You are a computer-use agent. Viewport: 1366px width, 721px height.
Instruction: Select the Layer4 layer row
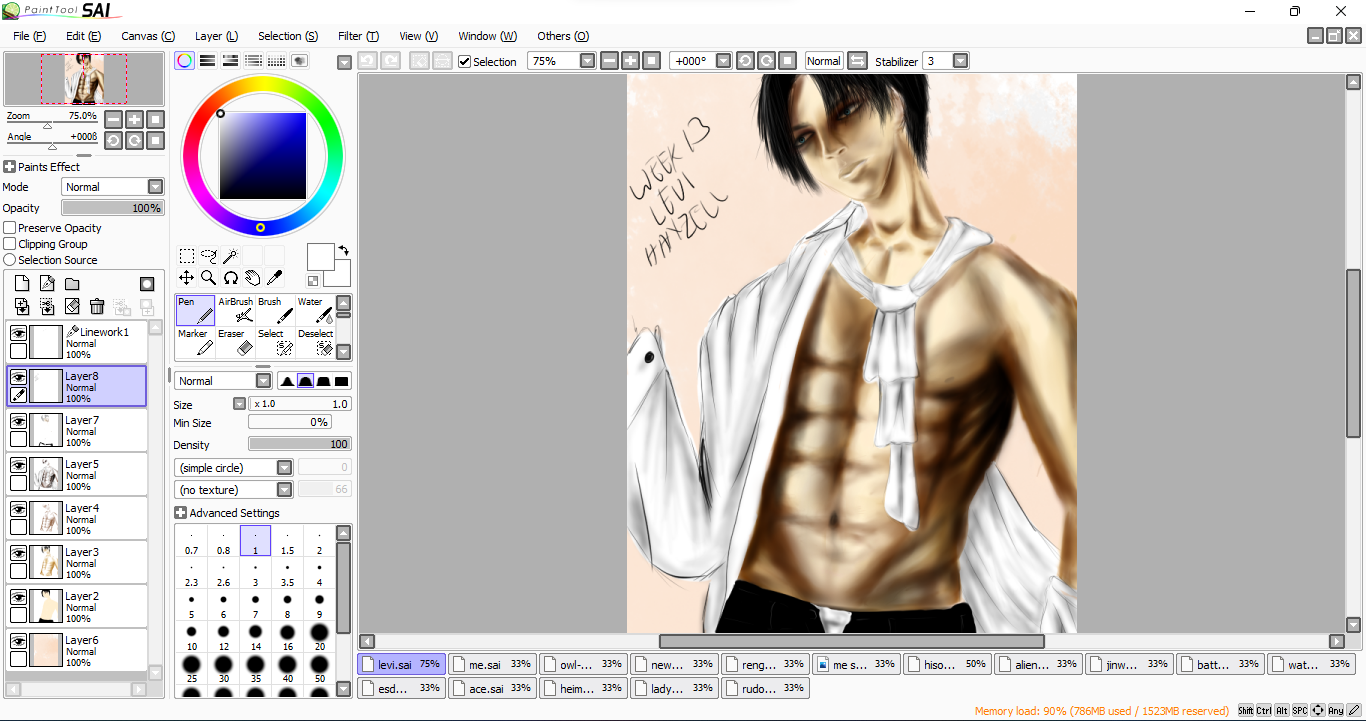[77, 519]
